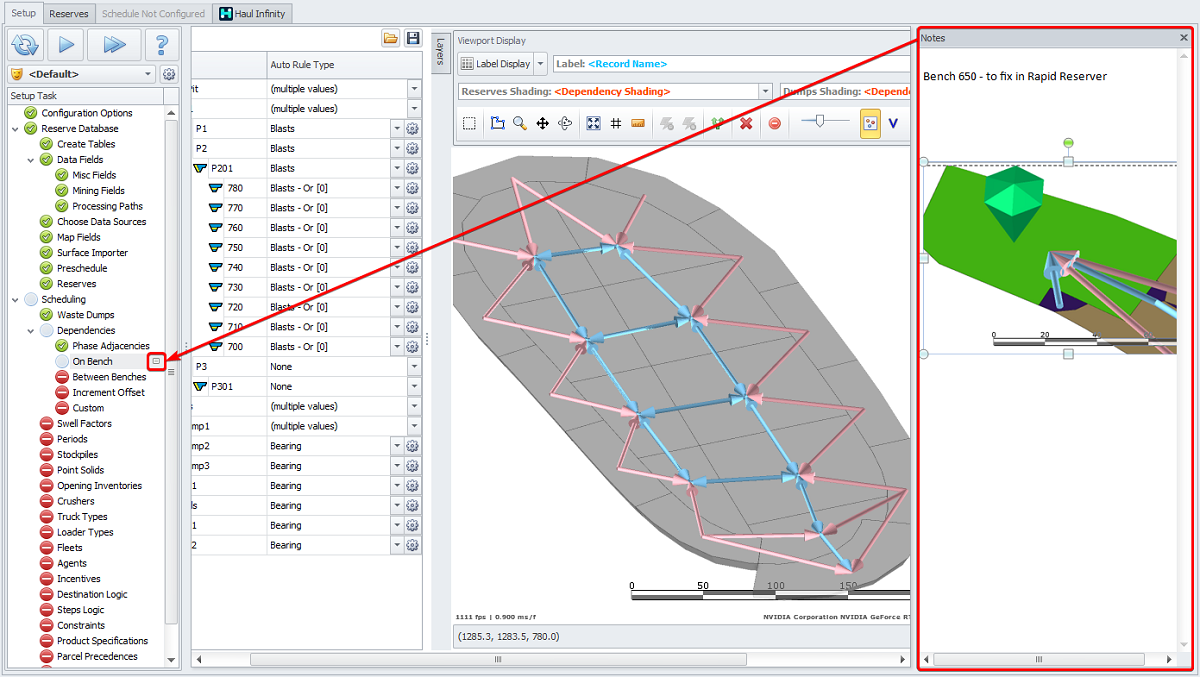The image size is (1200, 677).
Task: Collapse the Reserve Database tree node
Action: click(x=14, y=129)
